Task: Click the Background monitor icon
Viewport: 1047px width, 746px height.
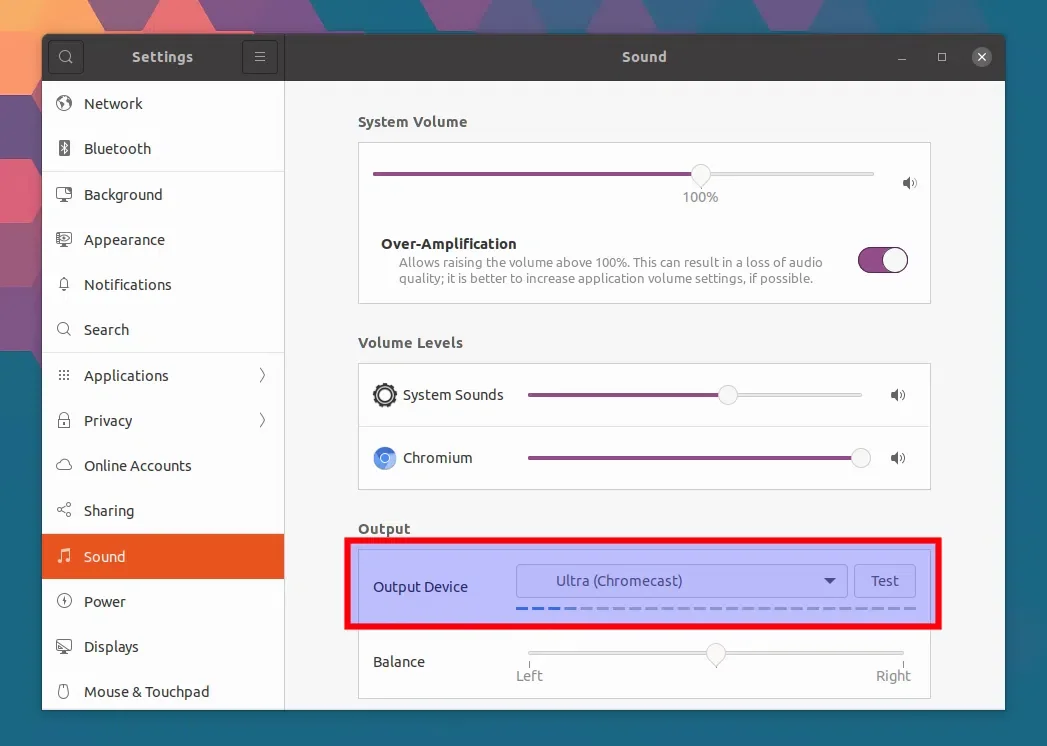Action: (x=64, y=194)
